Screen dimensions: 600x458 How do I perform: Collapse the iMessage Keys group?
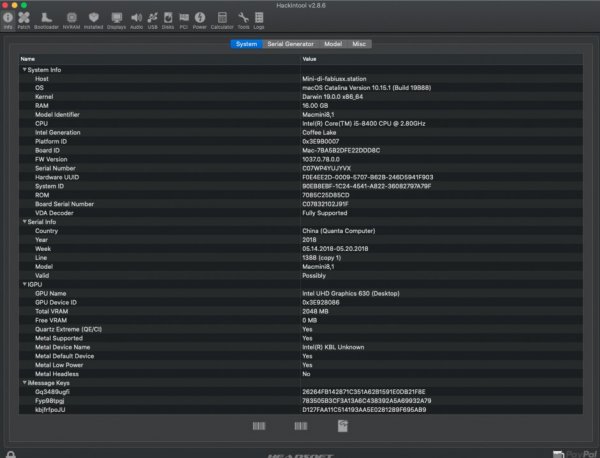click(24, 383)
